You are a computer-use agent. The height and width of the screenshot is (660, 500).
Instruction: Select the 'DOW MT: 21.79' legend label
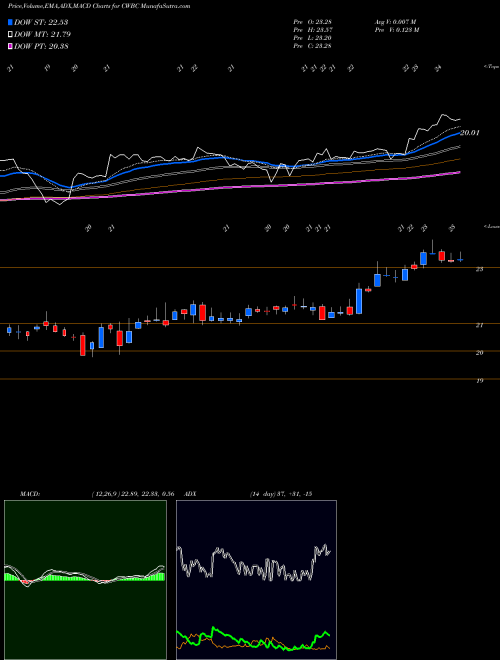point(42,35)
